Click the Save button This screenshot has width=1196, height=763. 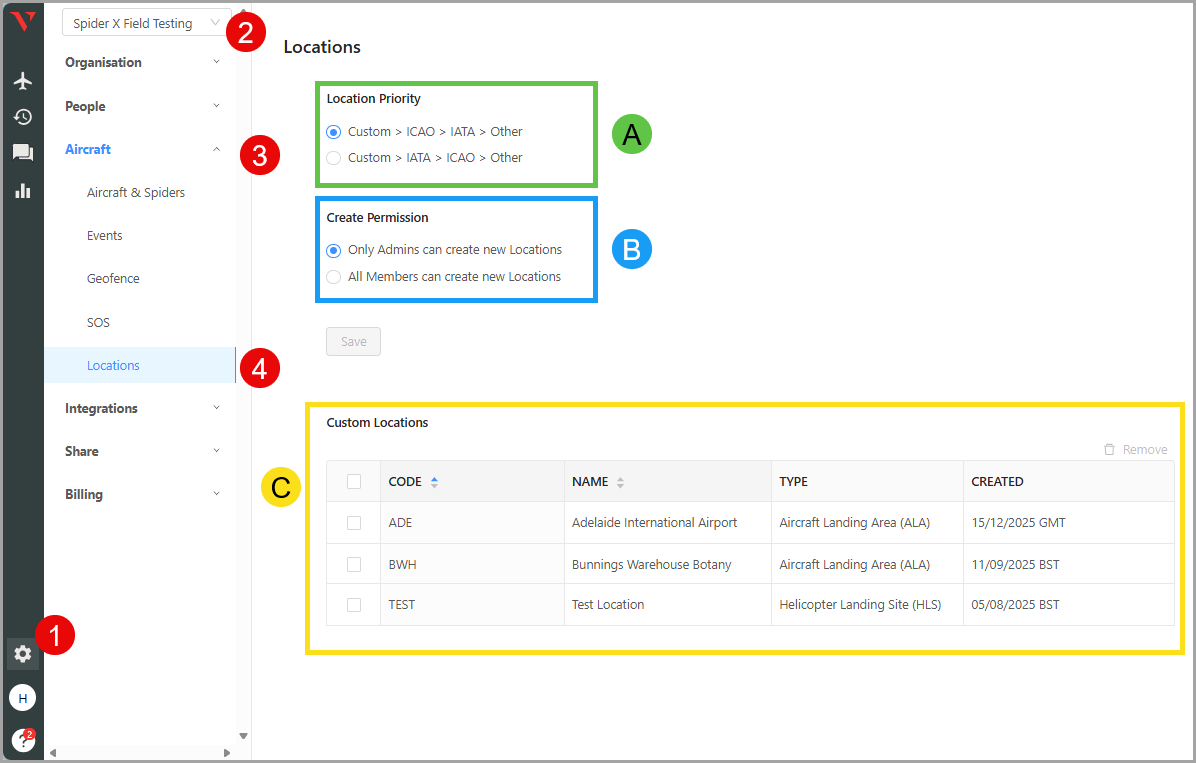pos(353,342)
